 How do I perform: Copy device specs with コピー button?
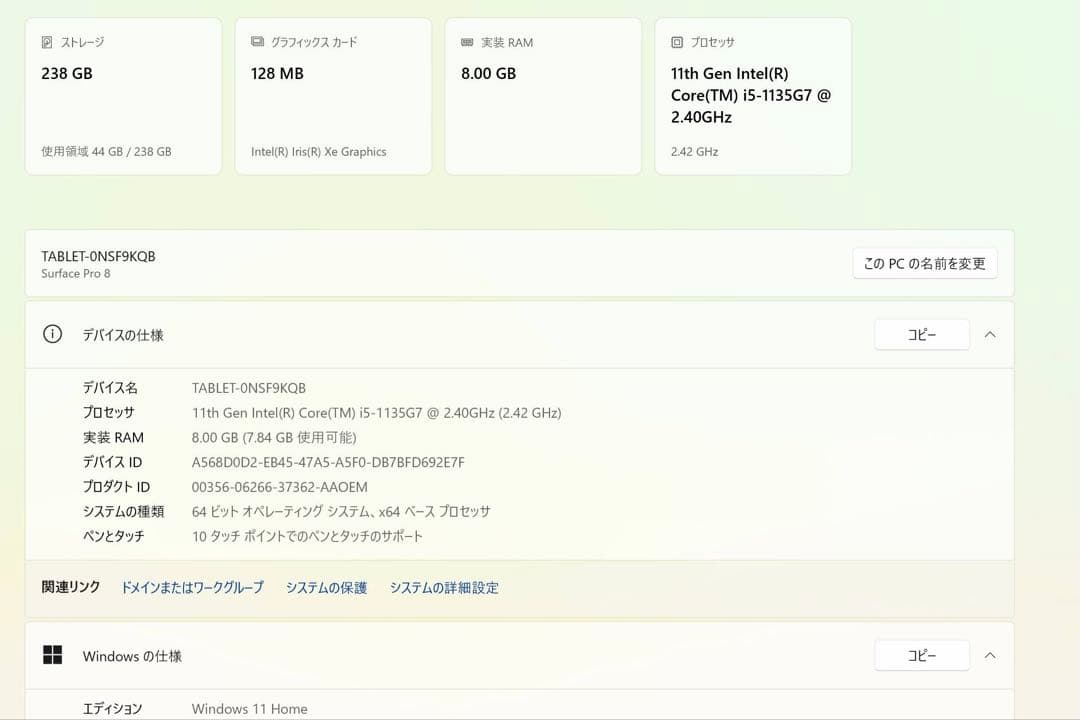(921, 334)
